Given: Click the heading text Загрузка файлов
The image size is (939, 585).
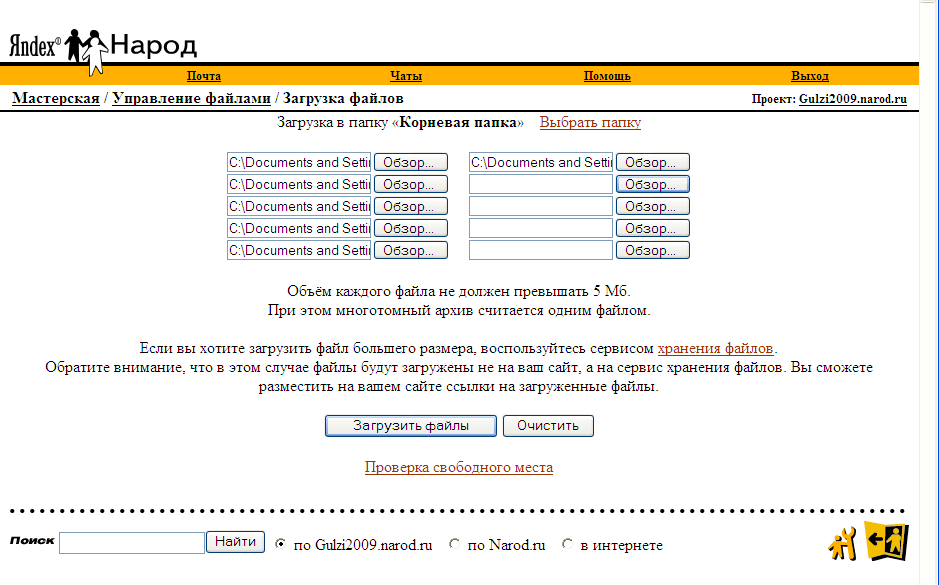Looking at the screenshot, I should tap(343, 98).
